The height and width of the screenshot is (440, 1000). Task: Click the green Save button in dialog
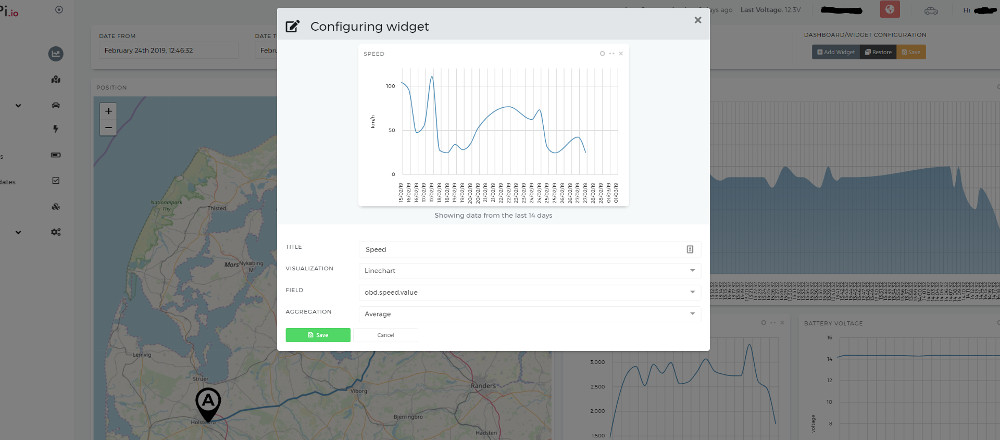[x=318, y=335]
